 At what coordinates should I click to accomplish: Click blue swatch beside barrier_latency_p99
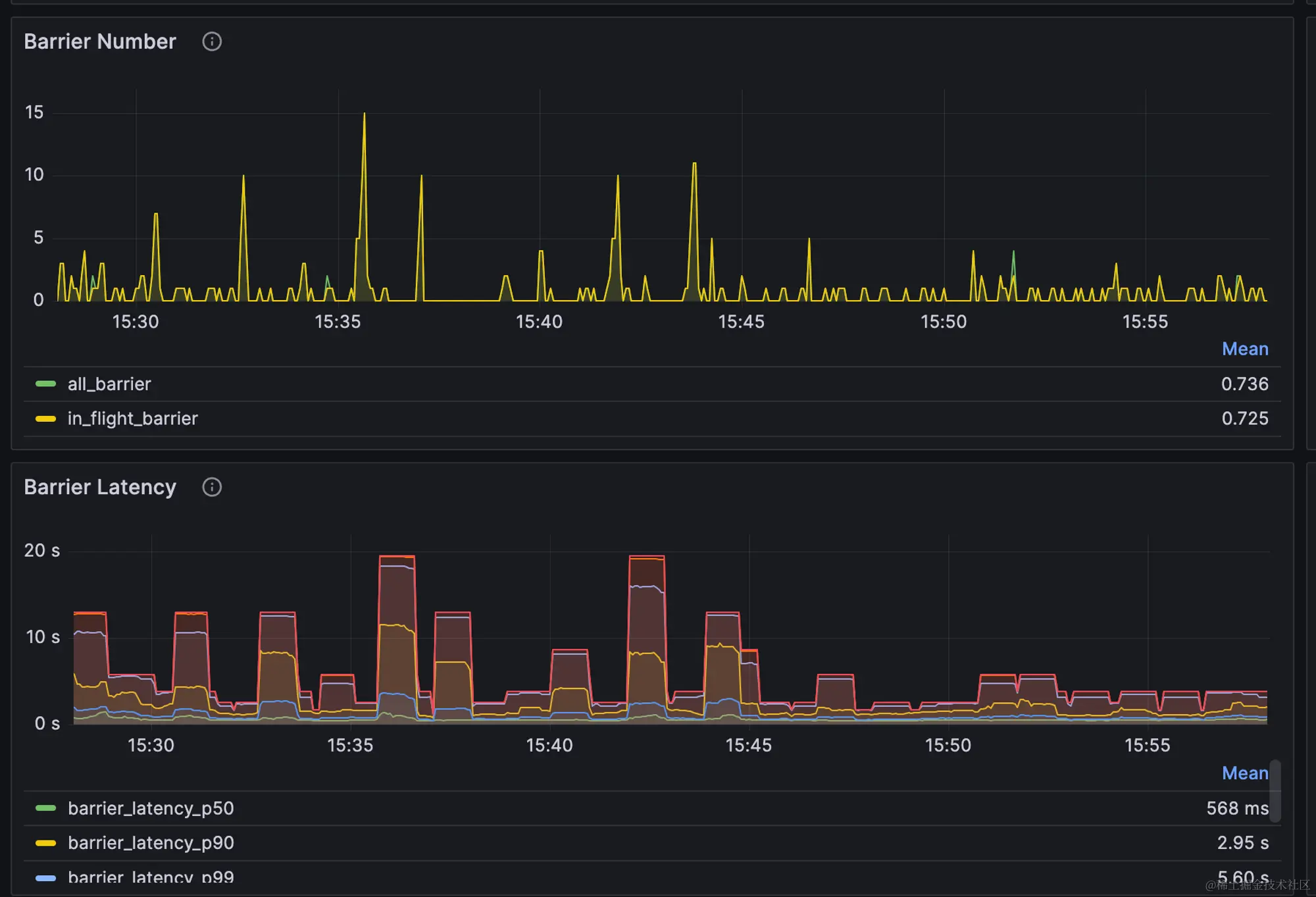click(x=45, y=877)
